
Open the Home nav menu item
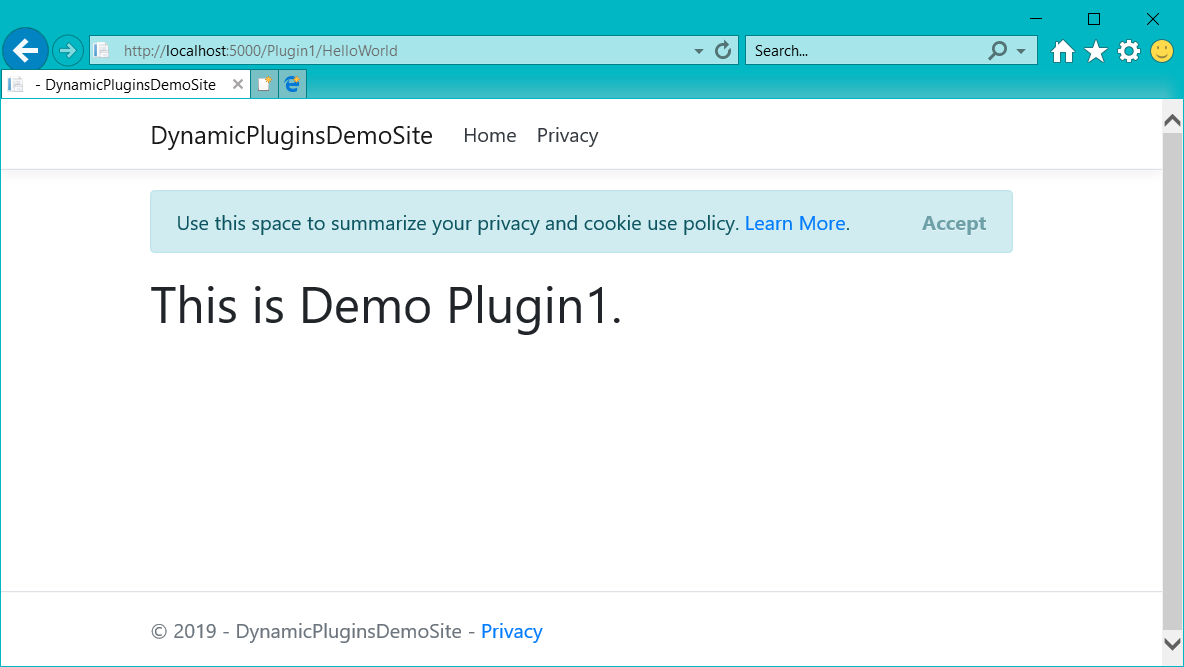(x=490, y=135)
